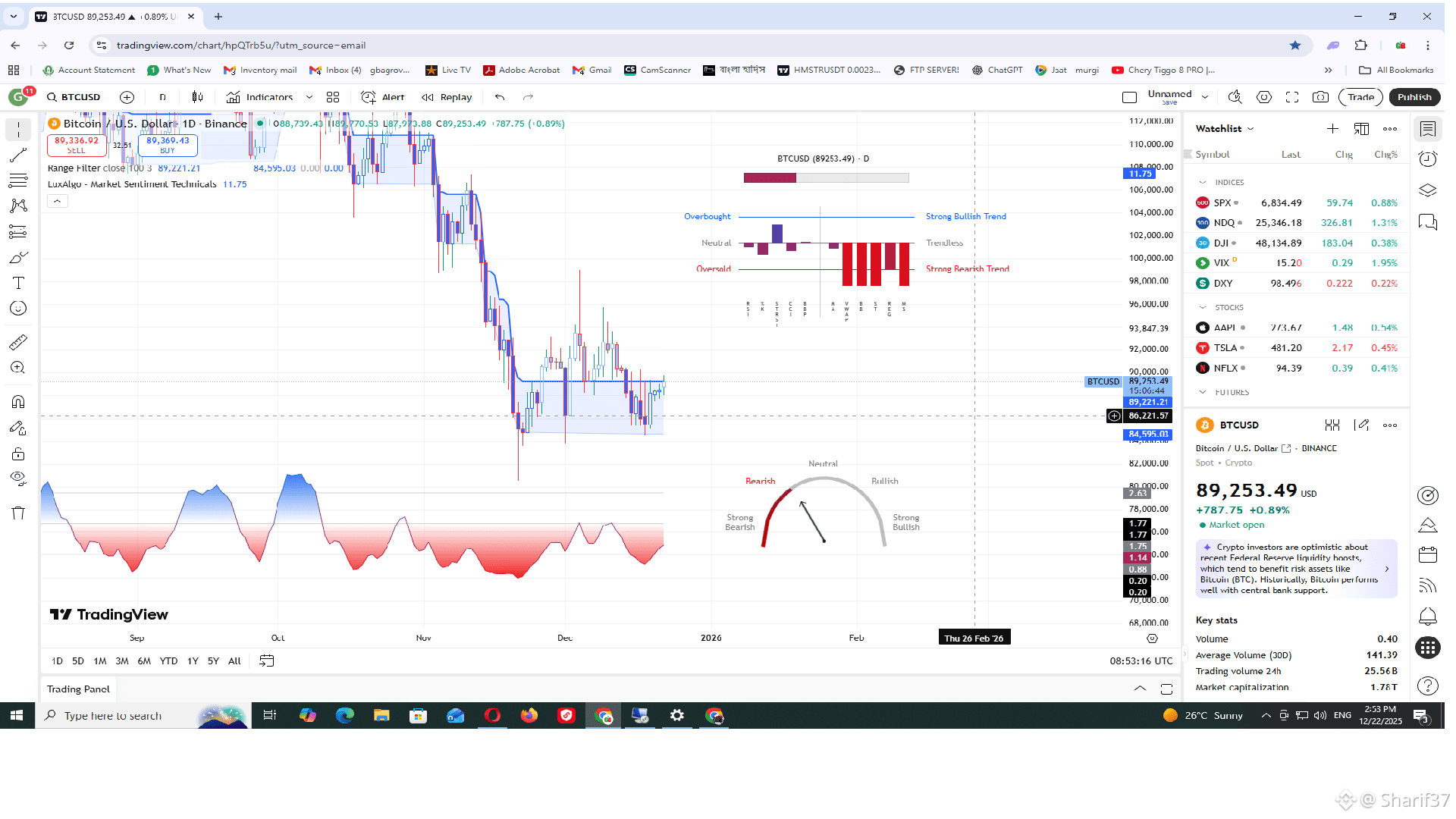Image resolution: width=1456 pixels, height=819 pixels.
Task: Start bar Replay mode
Action: point(447,97)
